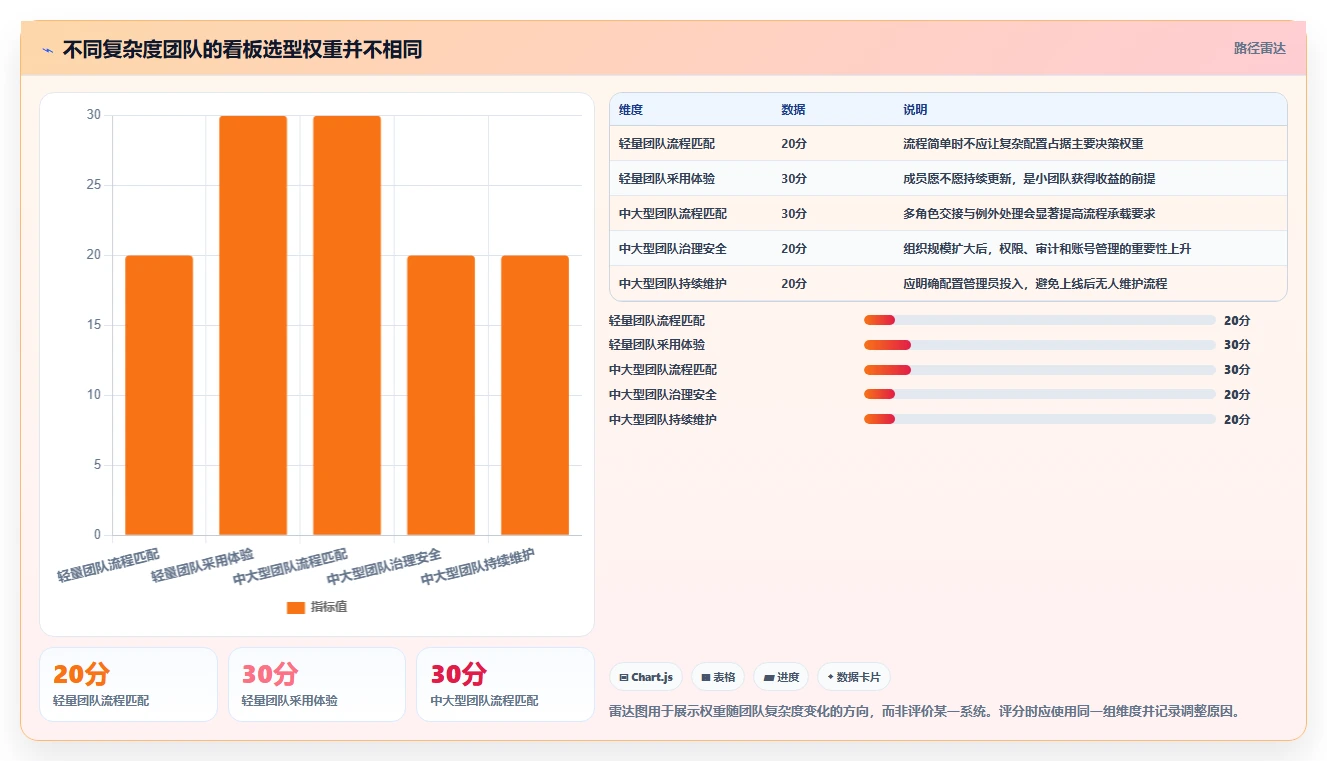Click the 中大型团队流程匹配 bar in chart
Screen dimensions: 1327x761
[347, 325]
